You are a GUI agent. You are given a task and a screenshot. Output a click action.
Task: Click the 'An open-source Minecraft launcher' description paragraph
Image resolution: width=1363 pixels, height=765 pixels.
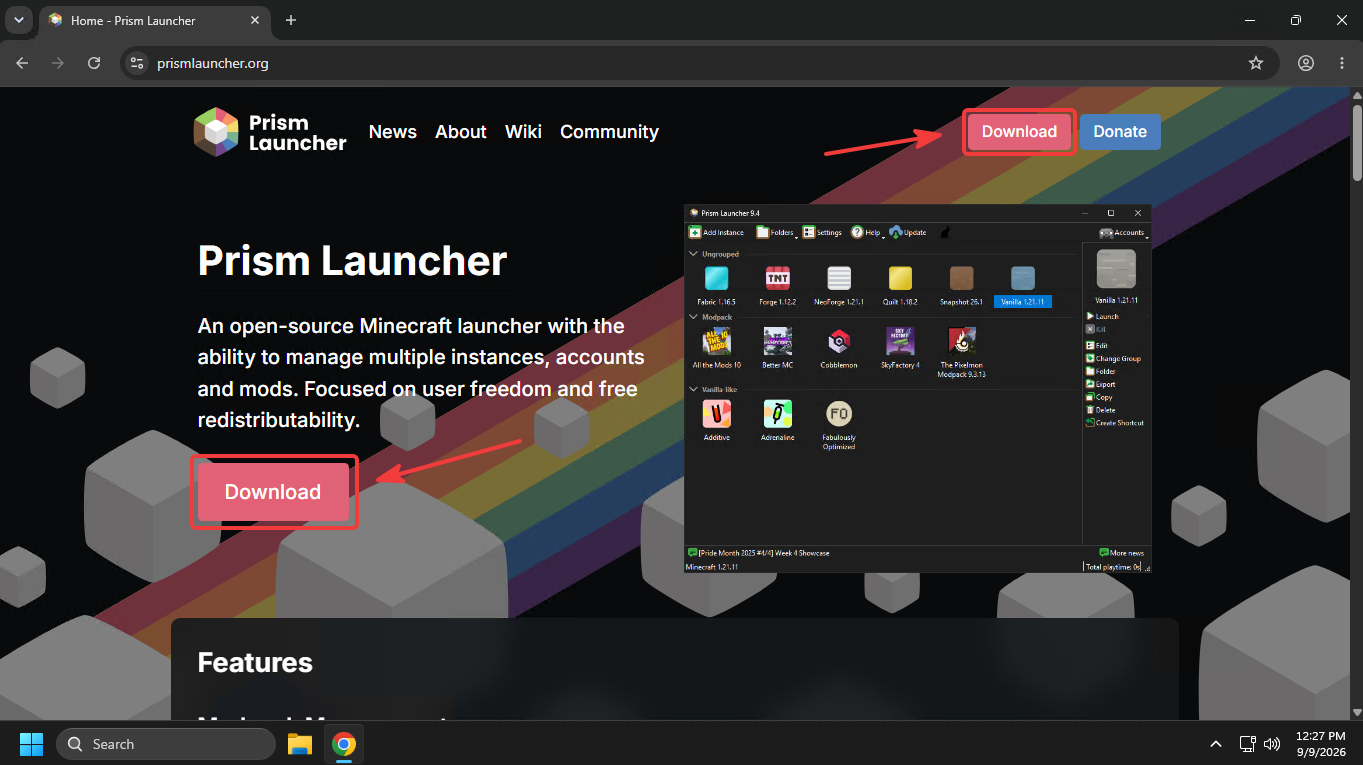pyautogui.click(x=421, y=373)
